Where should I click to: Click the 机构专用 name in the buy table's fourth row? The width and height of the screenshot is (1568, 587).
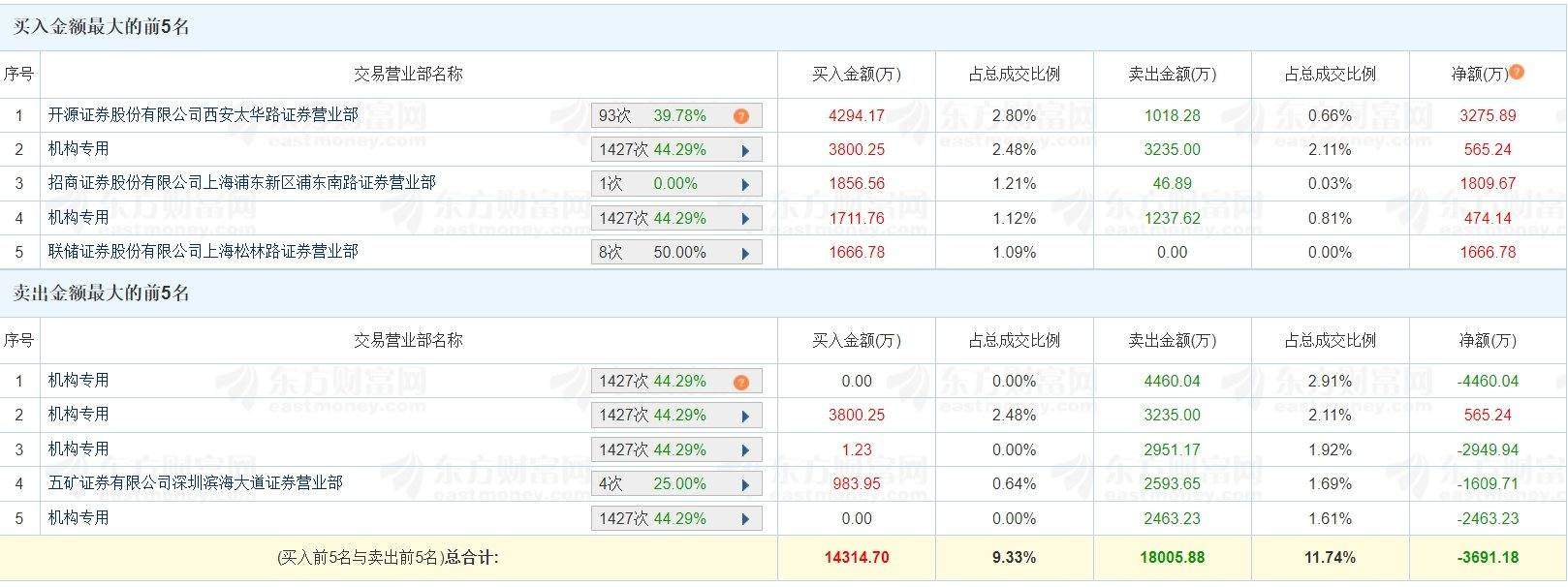click(x=78, y=217)
